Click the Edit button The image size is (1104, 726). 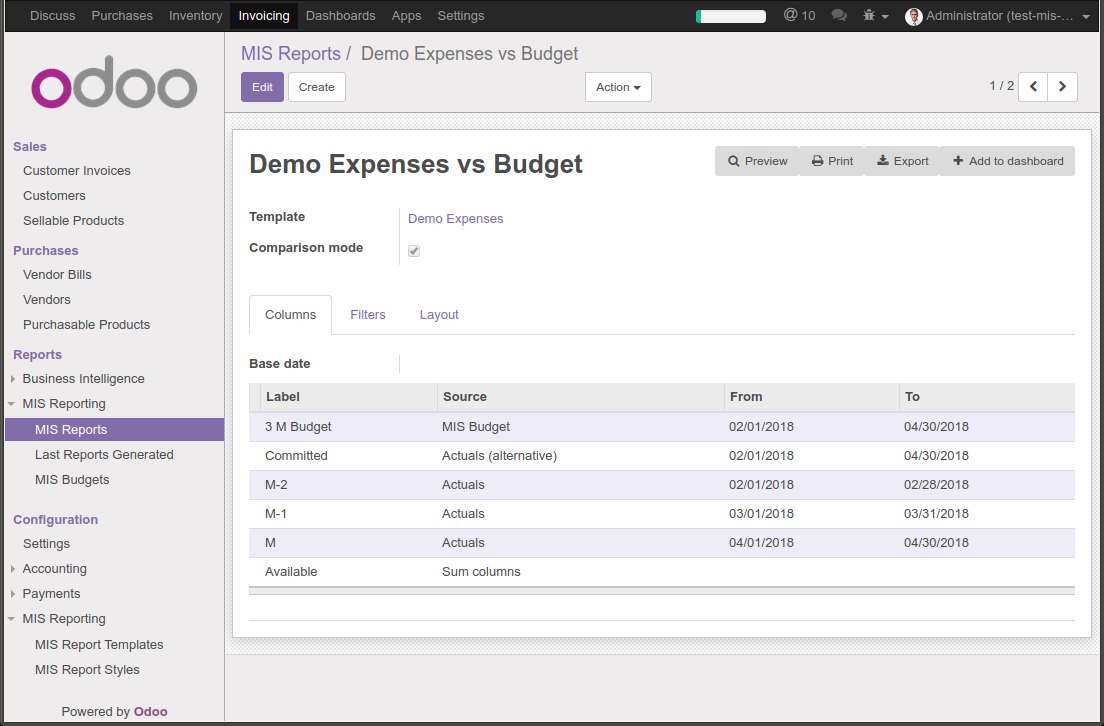click(x=261, y=87)
